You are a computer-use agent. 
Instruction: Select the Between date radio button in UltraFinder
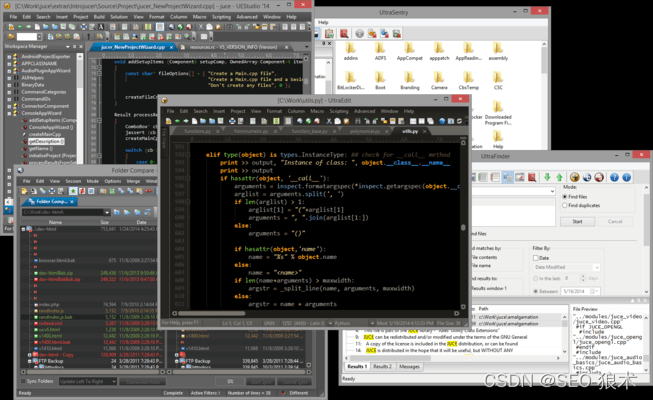point(536,291)
